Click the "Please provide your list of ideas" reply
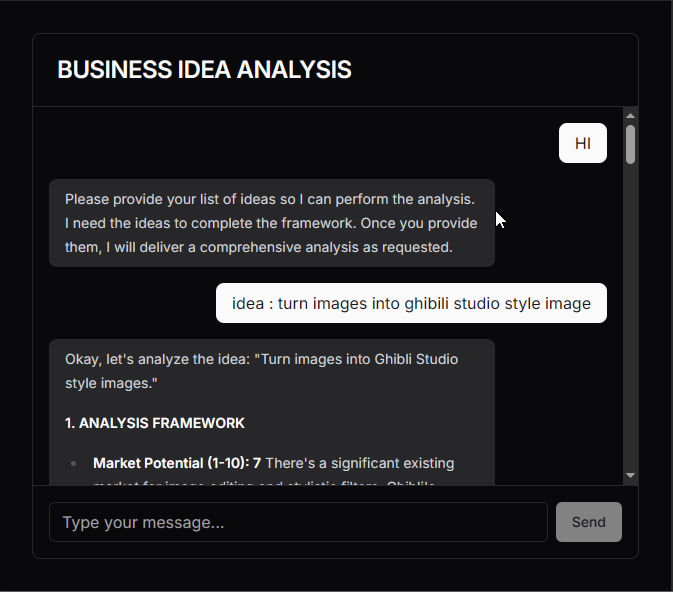This screenshot has height=592, width=673. (x=272, y=223)
